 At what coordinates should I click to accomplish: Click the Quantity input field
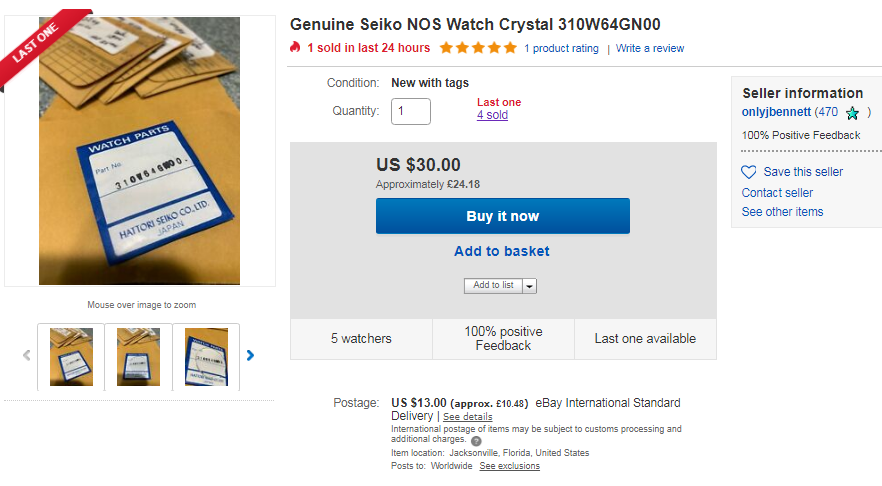tap(410, 111)
